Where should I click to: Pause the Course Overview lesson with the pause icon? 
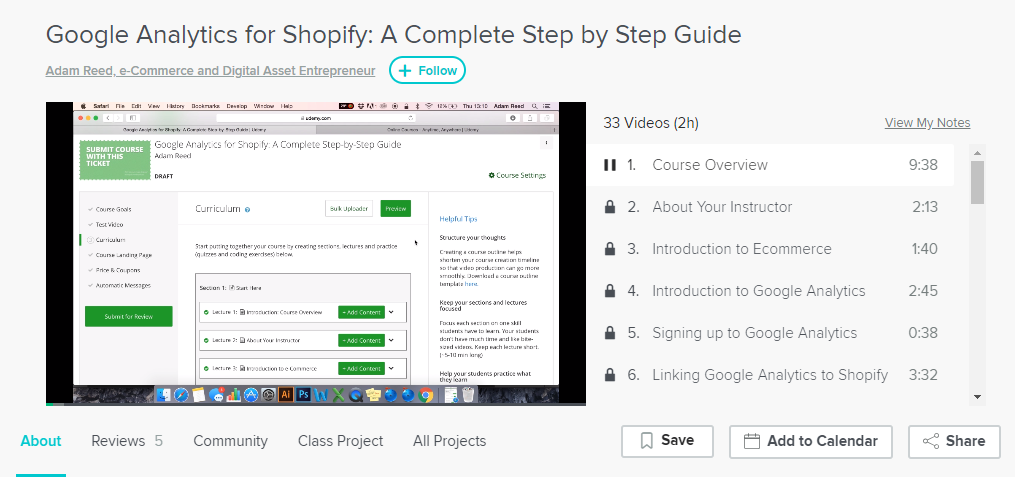[609, 165]
